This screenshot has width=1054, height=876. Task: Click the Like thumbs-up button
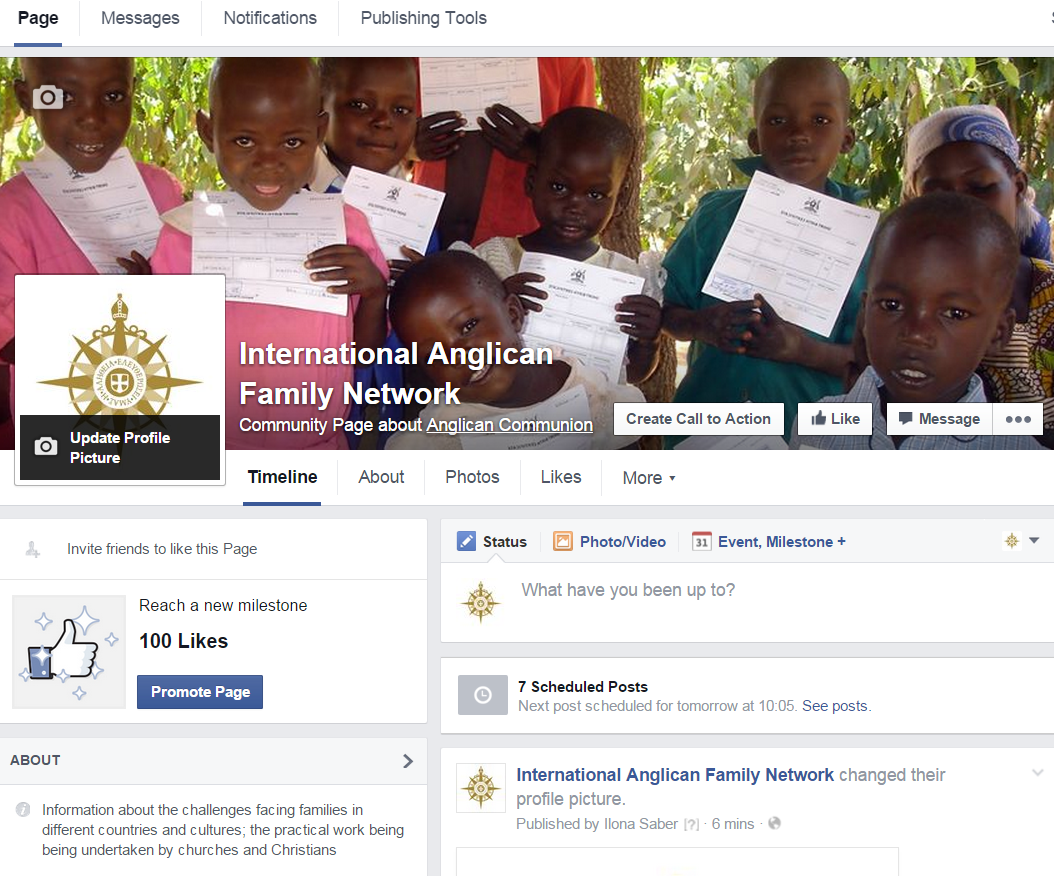tap(835, 419)
